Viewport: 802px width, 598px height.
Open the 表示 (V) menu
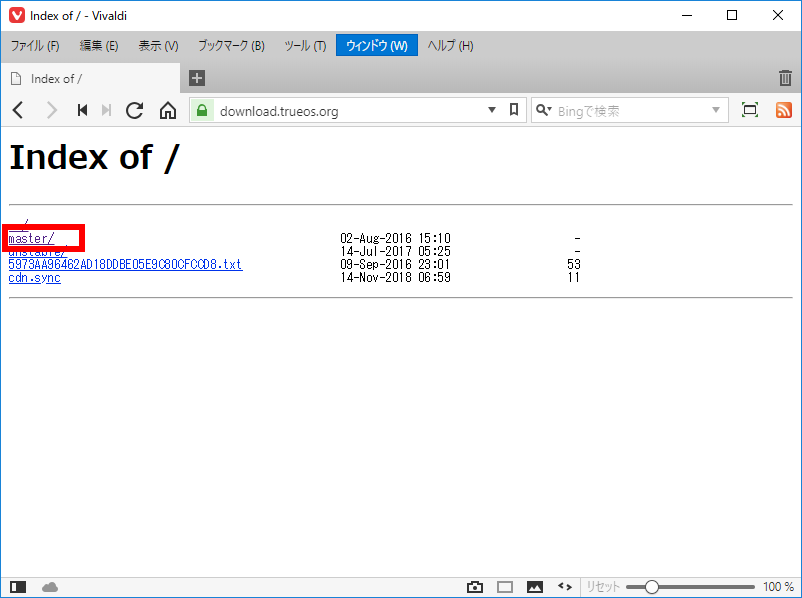click(158, 46)
